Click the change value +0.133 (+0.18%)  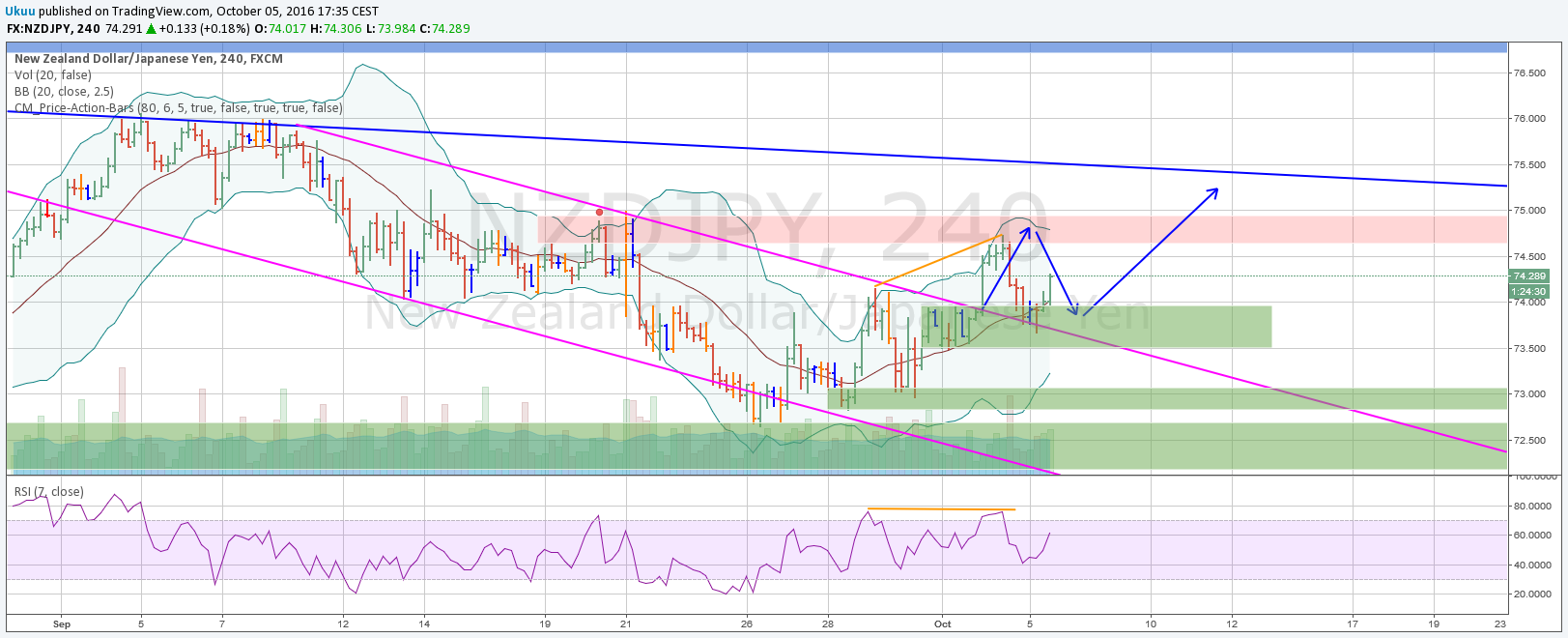pyautogui.click(x=205, y=29)
